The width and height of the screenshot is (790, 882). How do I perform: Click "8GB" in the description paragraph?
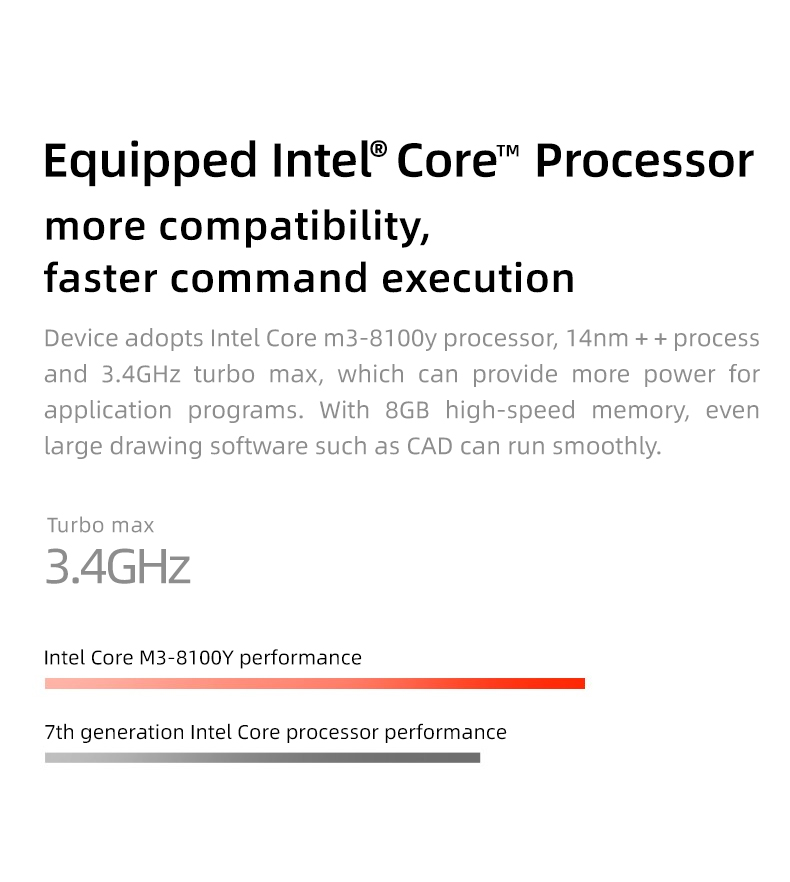click(405, 410)
